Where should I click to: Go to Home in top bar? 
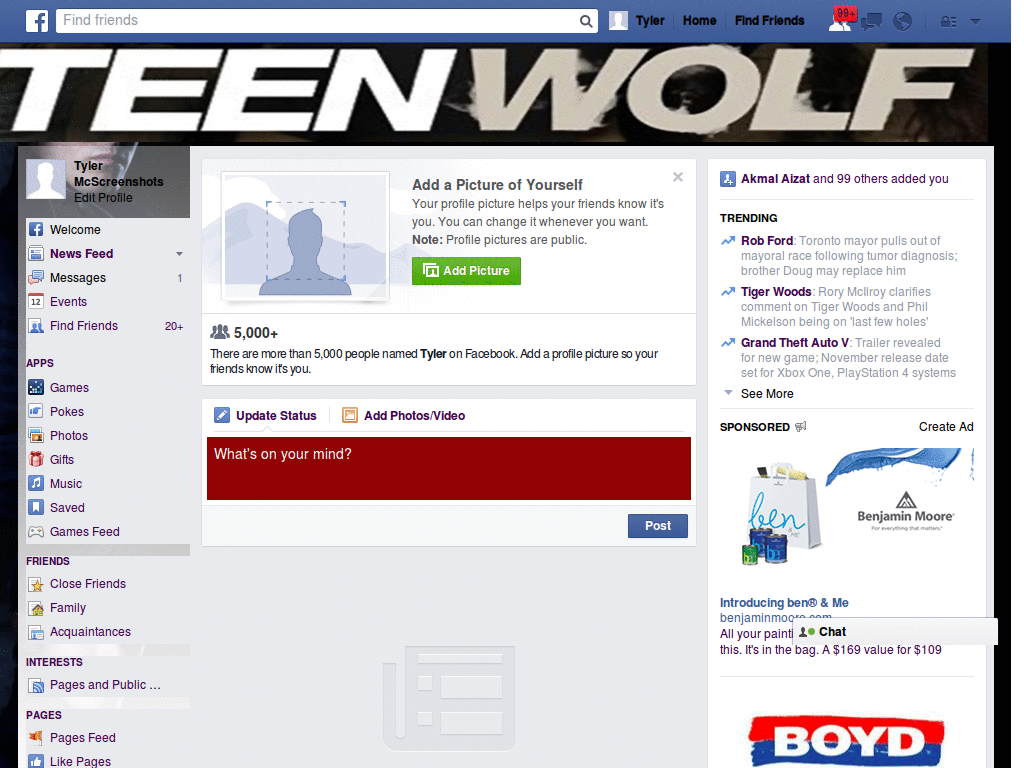pos(699,20)
